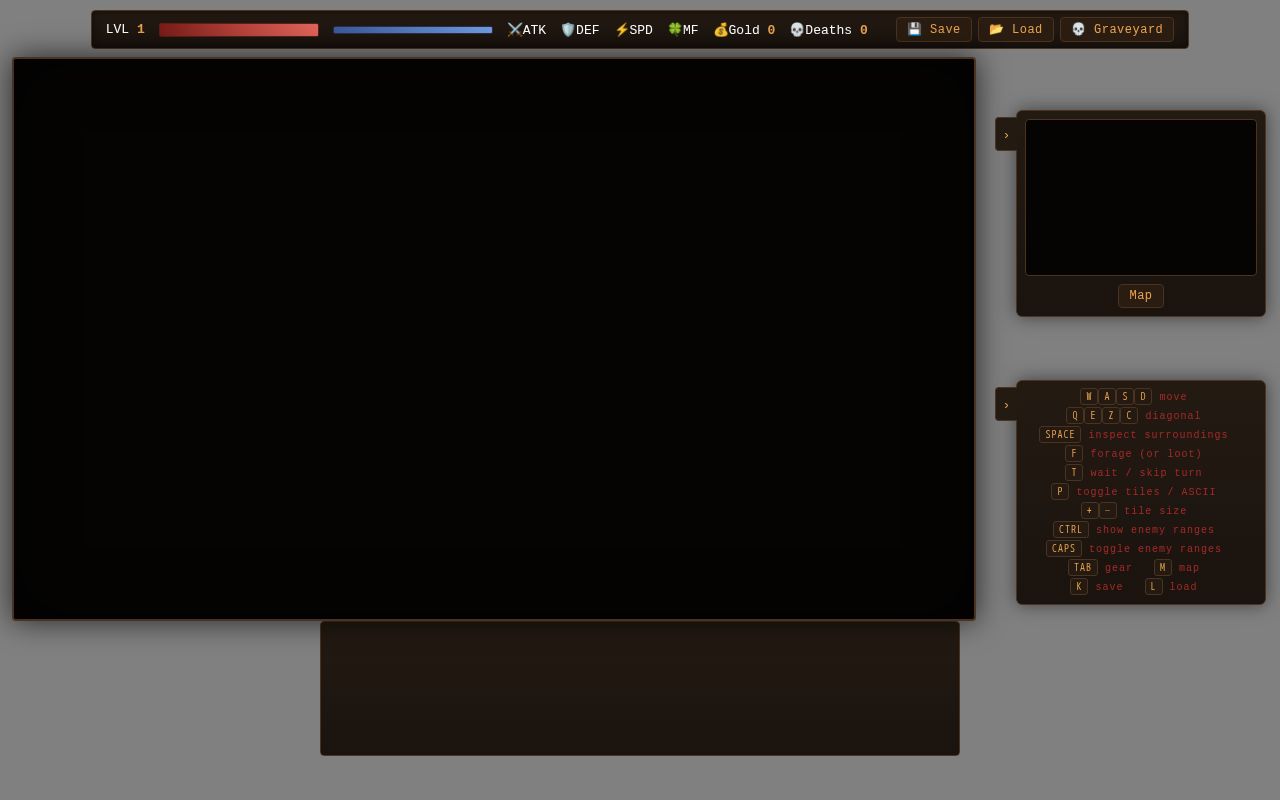Click the CTRL show enemy ranges key
This screenshot has height=800, width=1280.
[x=1071, y=530]
